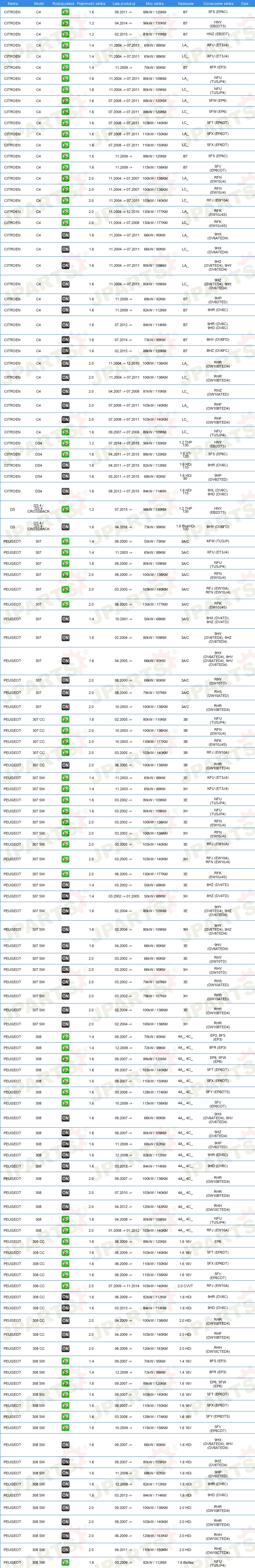The height and width of the screenshot is (1568, 255).
Task: Click diesel ON icon in 308 CC RHF 2.0 HDi row
Action: 65,1334
